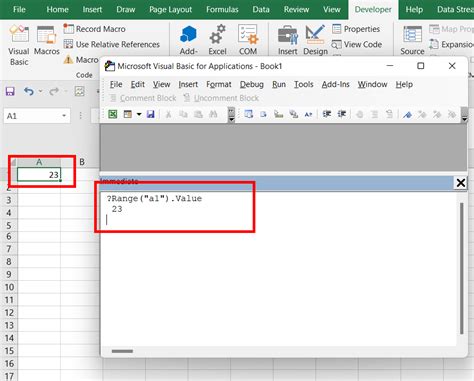474x381 pixels.
Task: Toggle Use Relative References
Action: tap(112, 44)
